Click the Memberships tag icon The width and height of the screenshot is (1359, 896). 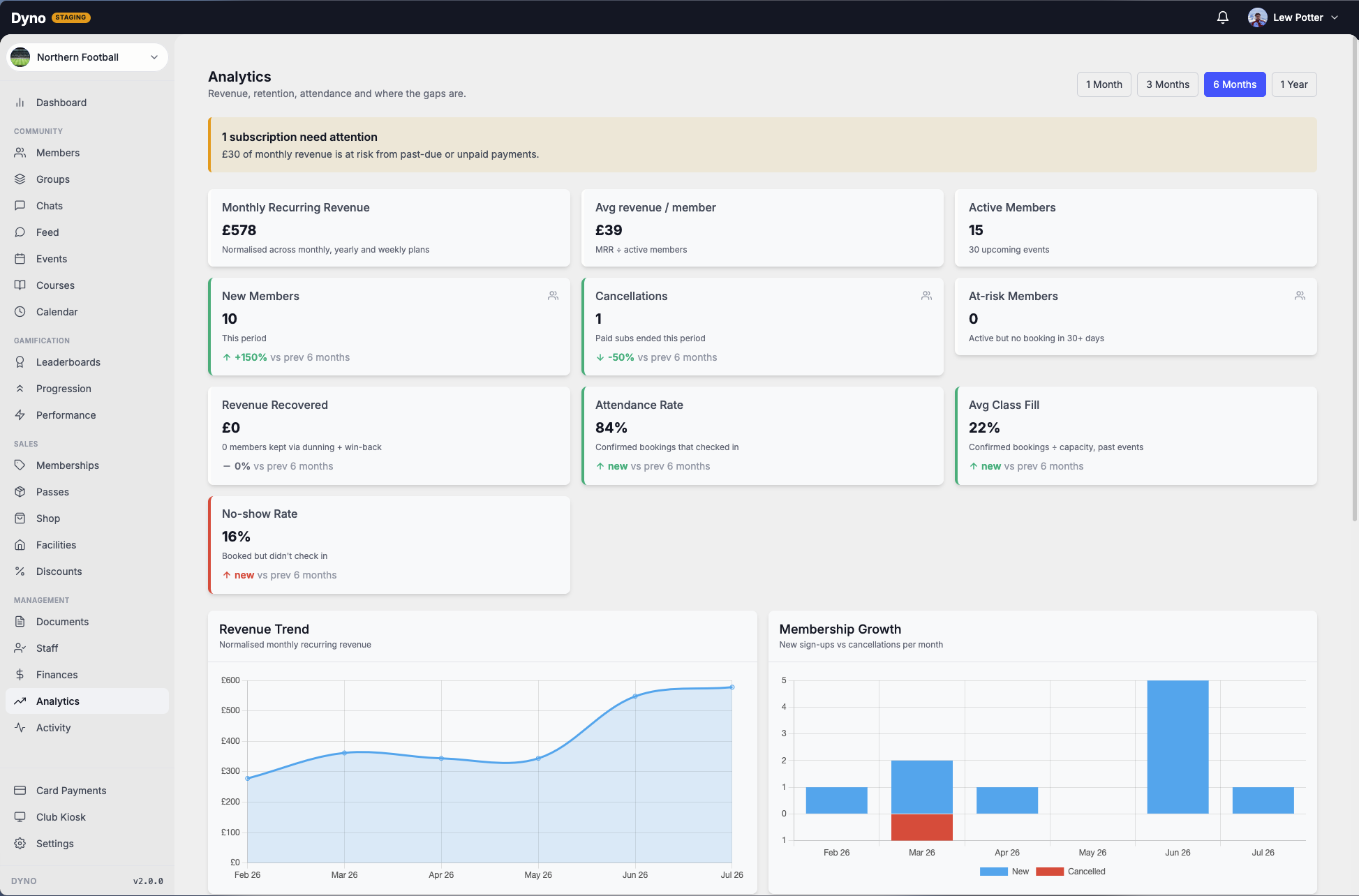click(x=20, y=465)
